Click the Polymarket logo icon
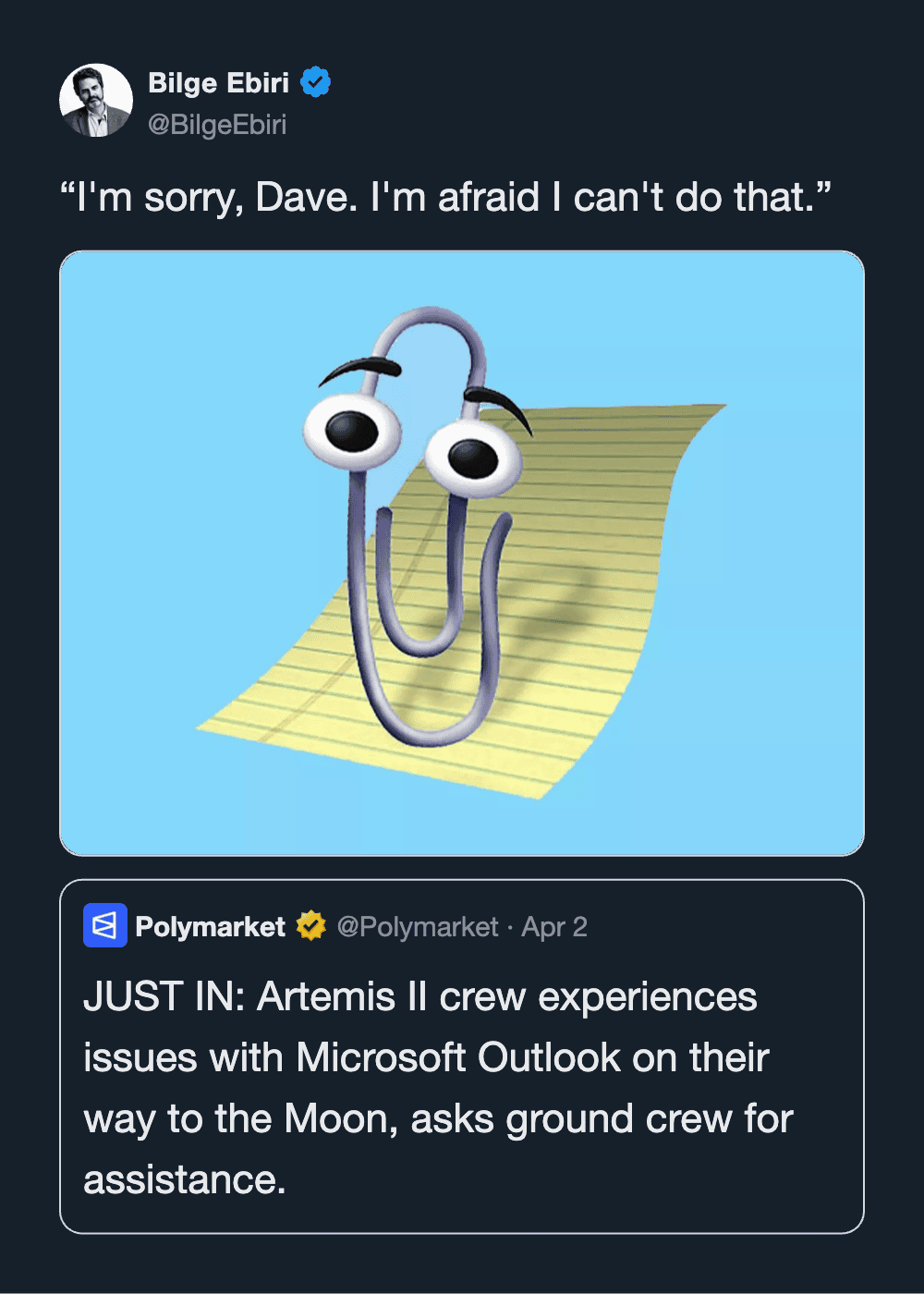 (x=105, y=925)
